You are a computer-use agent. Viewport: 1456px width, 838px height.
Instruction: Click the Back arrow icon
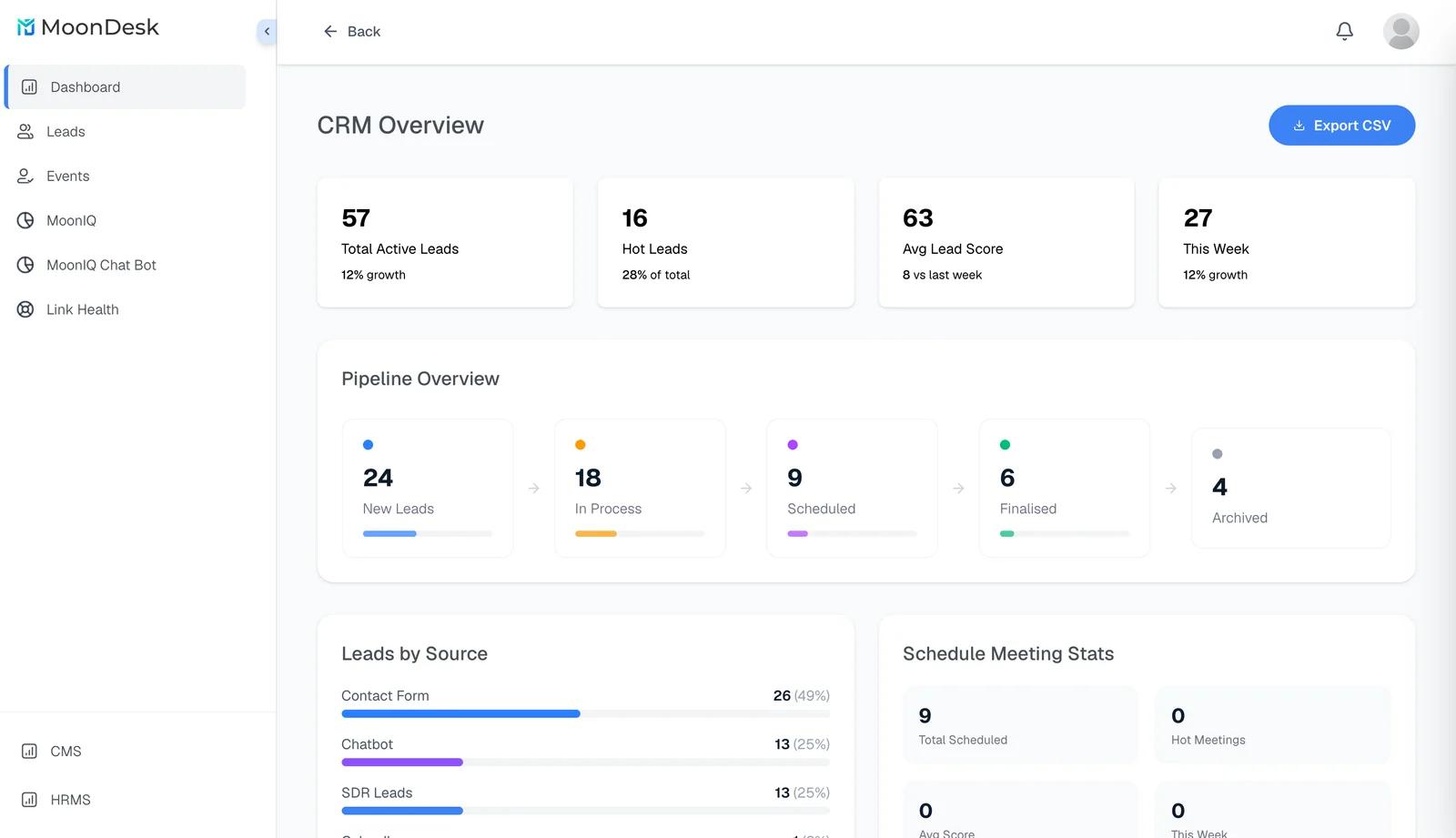point(330,32)
